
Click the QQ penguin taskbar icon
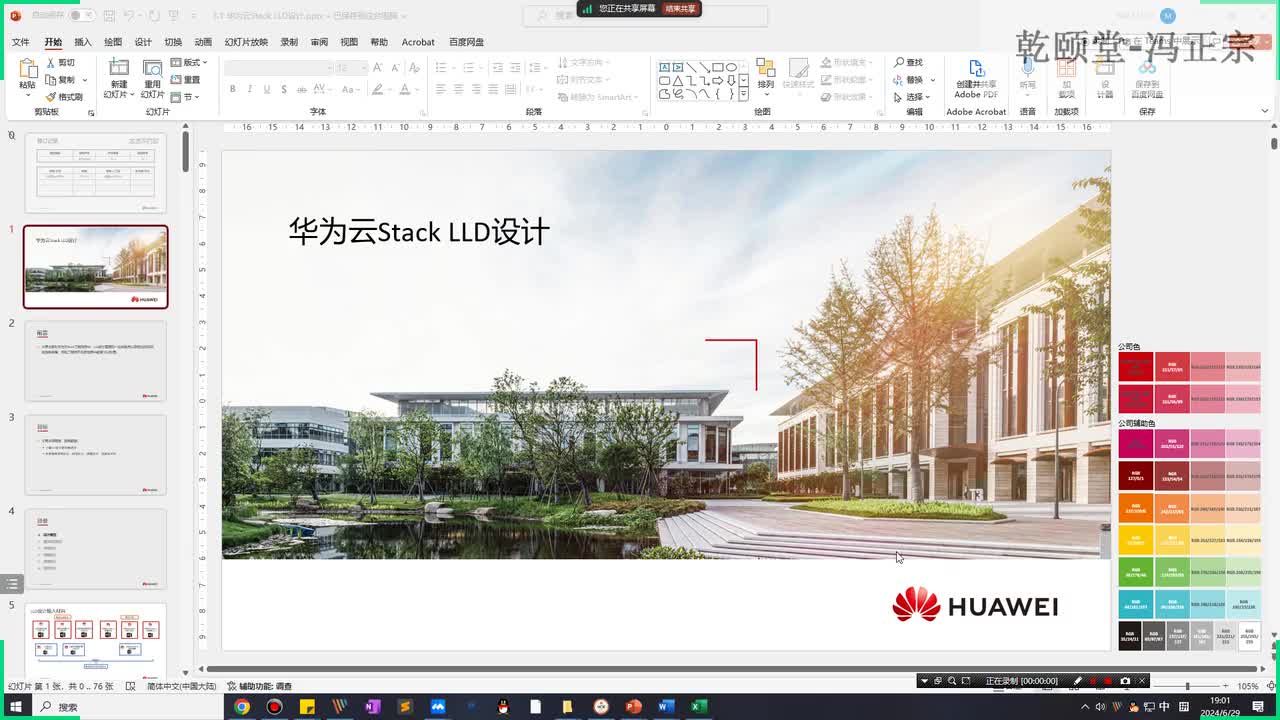point(503,707)
